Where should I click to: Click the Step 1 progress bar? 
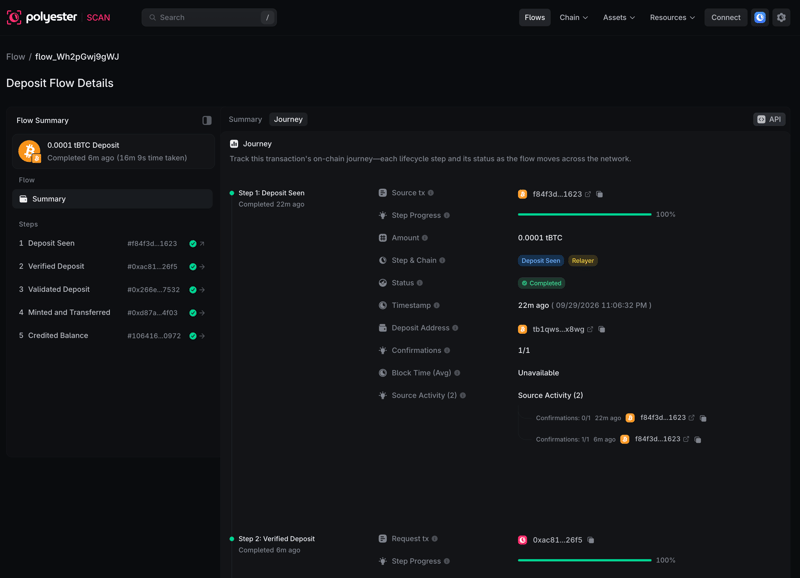pos(585,214)
